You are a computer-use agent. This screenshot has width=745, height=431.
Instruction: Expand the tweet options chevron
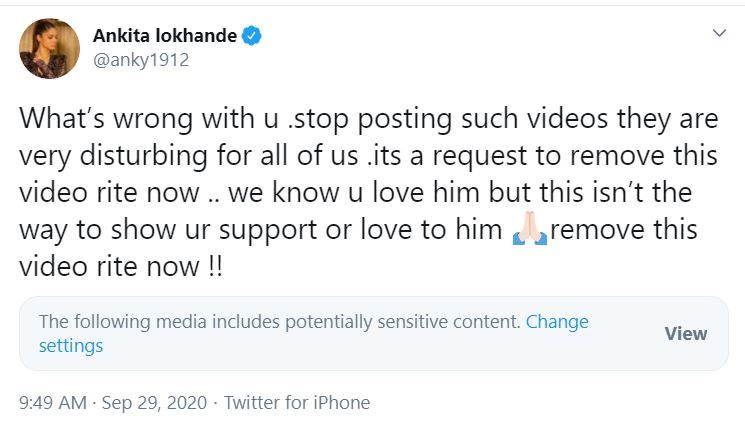(718, 35)
